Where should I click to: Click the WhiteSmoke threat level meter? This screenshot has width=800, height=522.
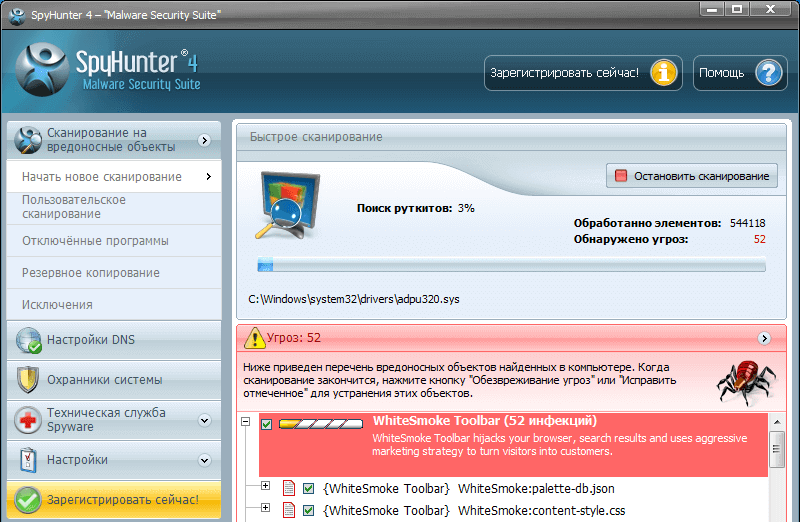[321, 424]
